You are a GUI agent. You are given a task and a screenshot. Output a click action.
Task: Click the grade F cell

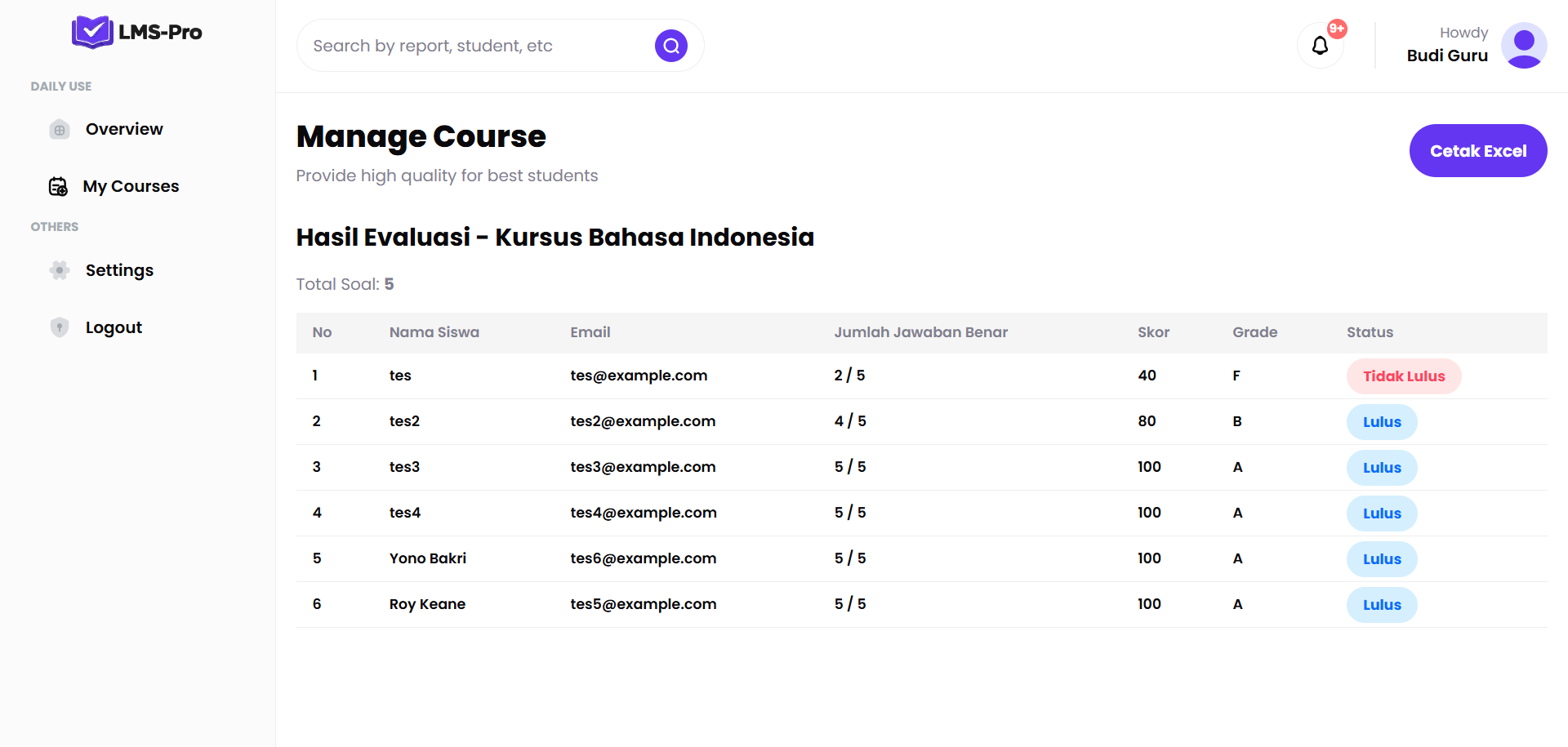click(1236, 376)
